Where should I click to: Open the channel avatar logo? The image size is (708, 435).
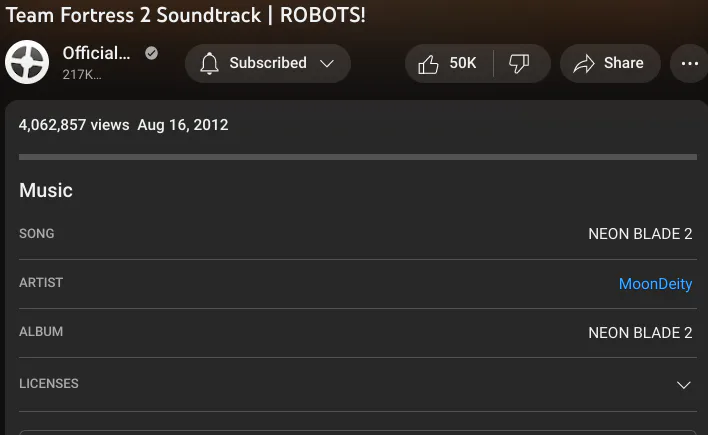(27, 62)
